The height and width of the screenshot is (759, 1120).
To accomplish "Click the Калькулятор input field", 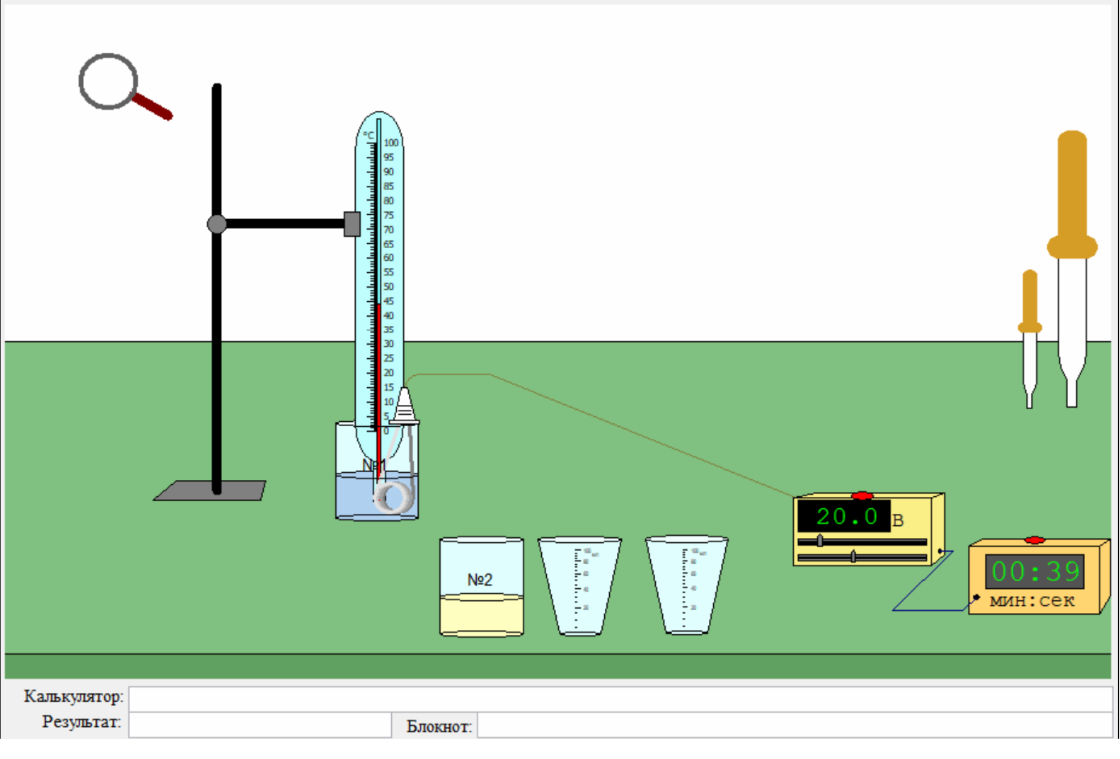I will click(621, 699).
